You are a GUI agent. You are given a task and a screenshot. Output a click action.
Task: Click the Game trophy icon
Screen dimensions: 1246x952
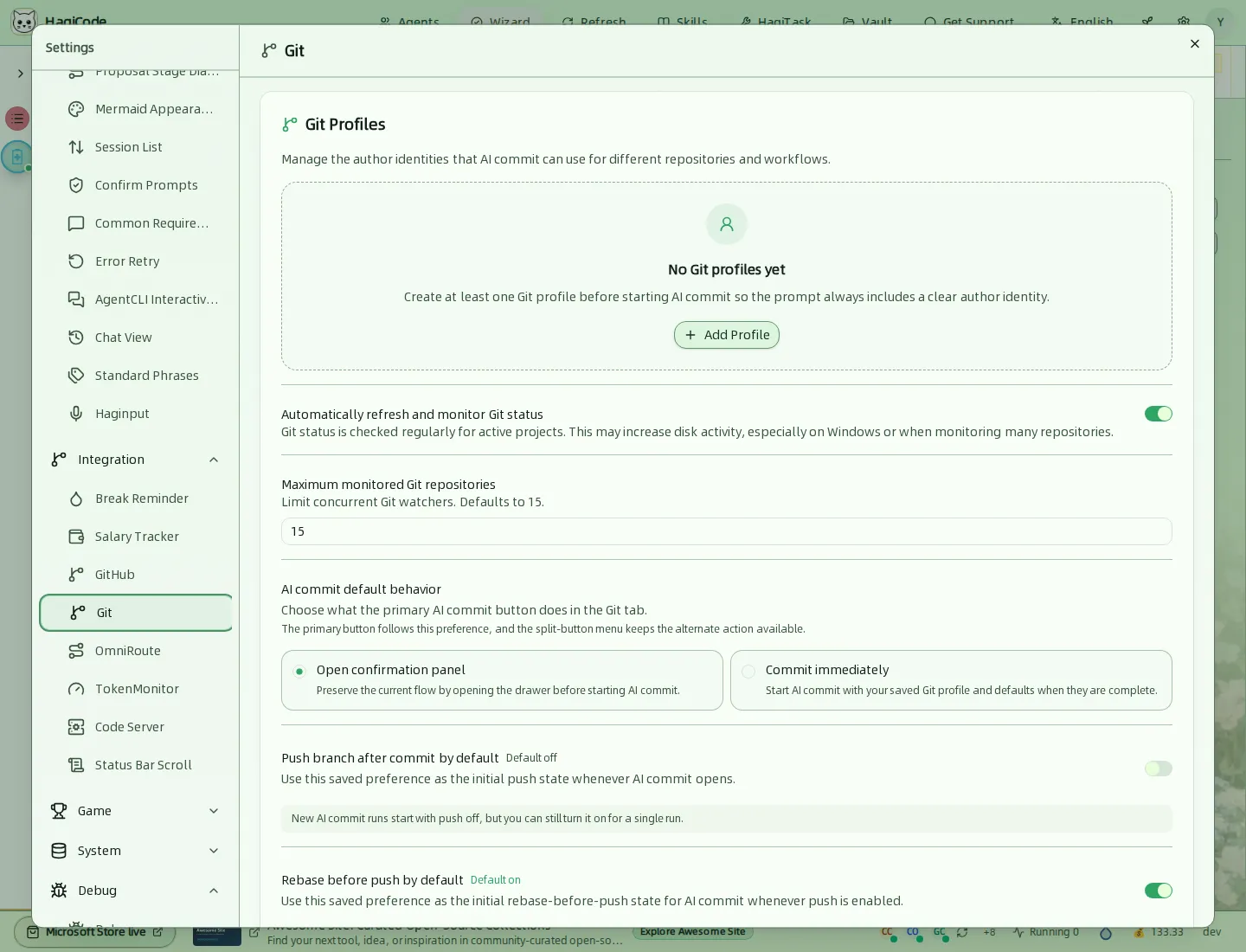(59, 811)
